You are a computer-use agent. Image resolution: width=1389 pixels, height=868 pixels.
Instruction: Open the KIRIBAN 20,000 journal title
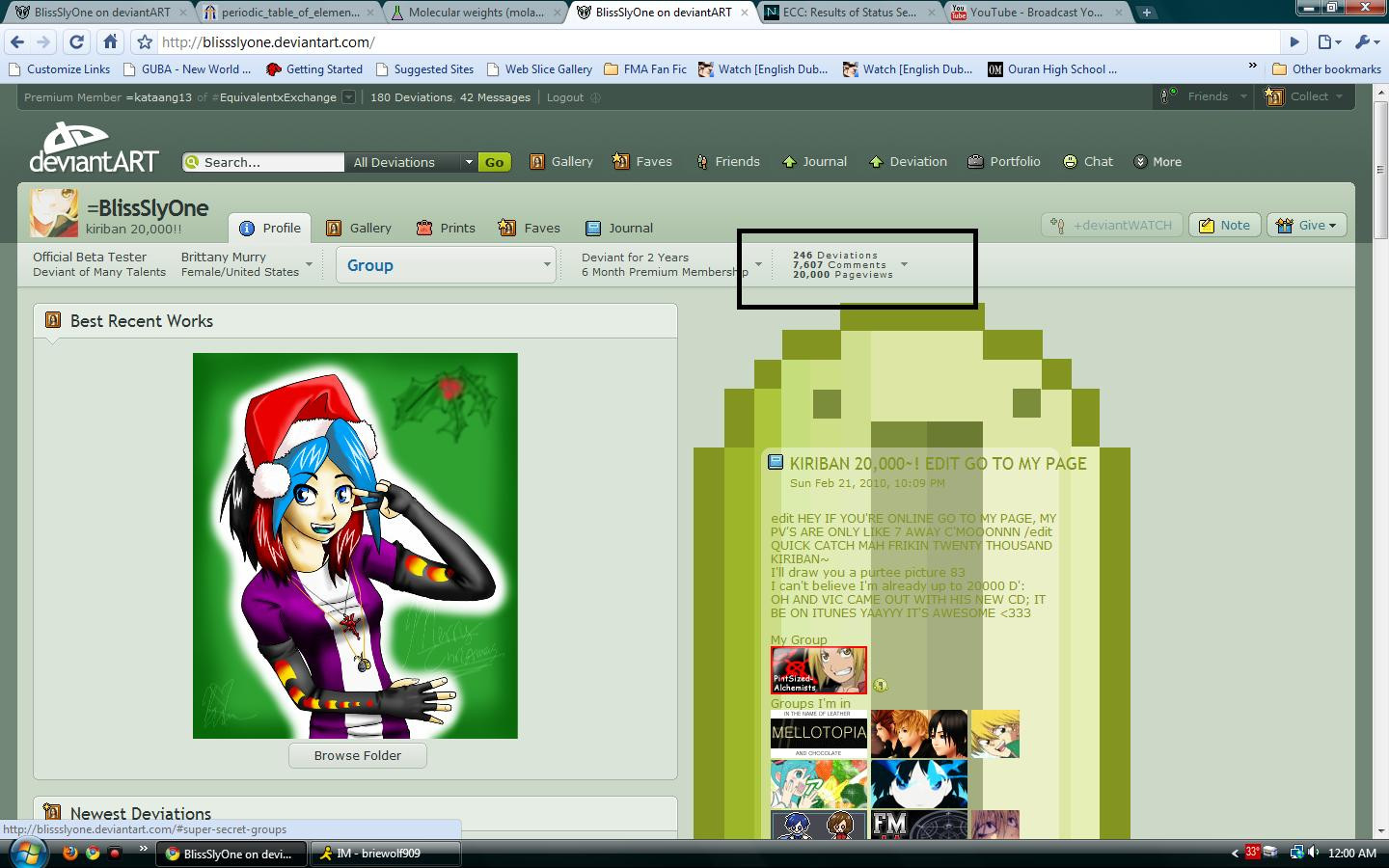tap(938, 464)
